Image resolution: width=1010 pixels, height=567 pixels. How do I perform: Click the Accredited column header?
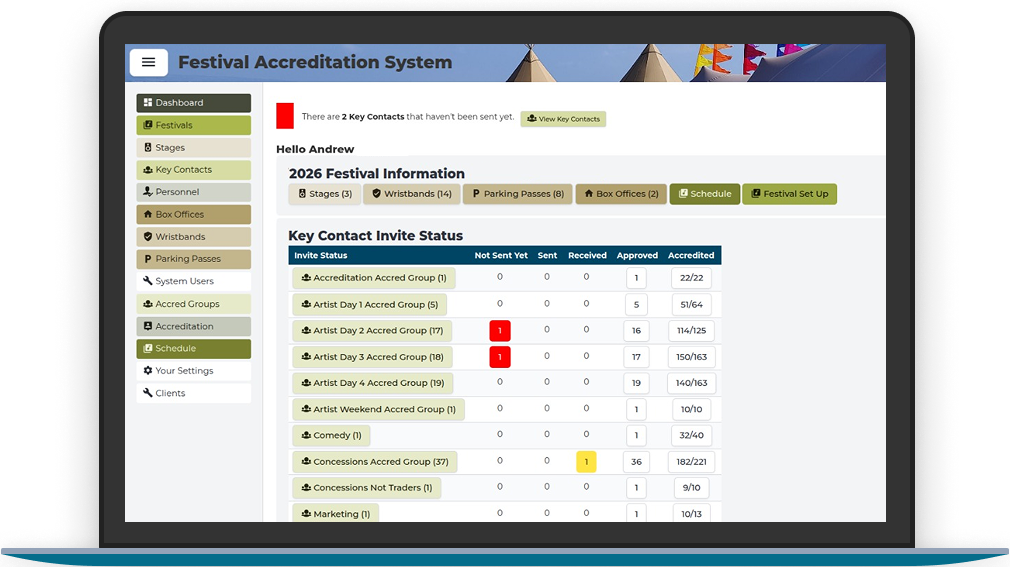691,255
